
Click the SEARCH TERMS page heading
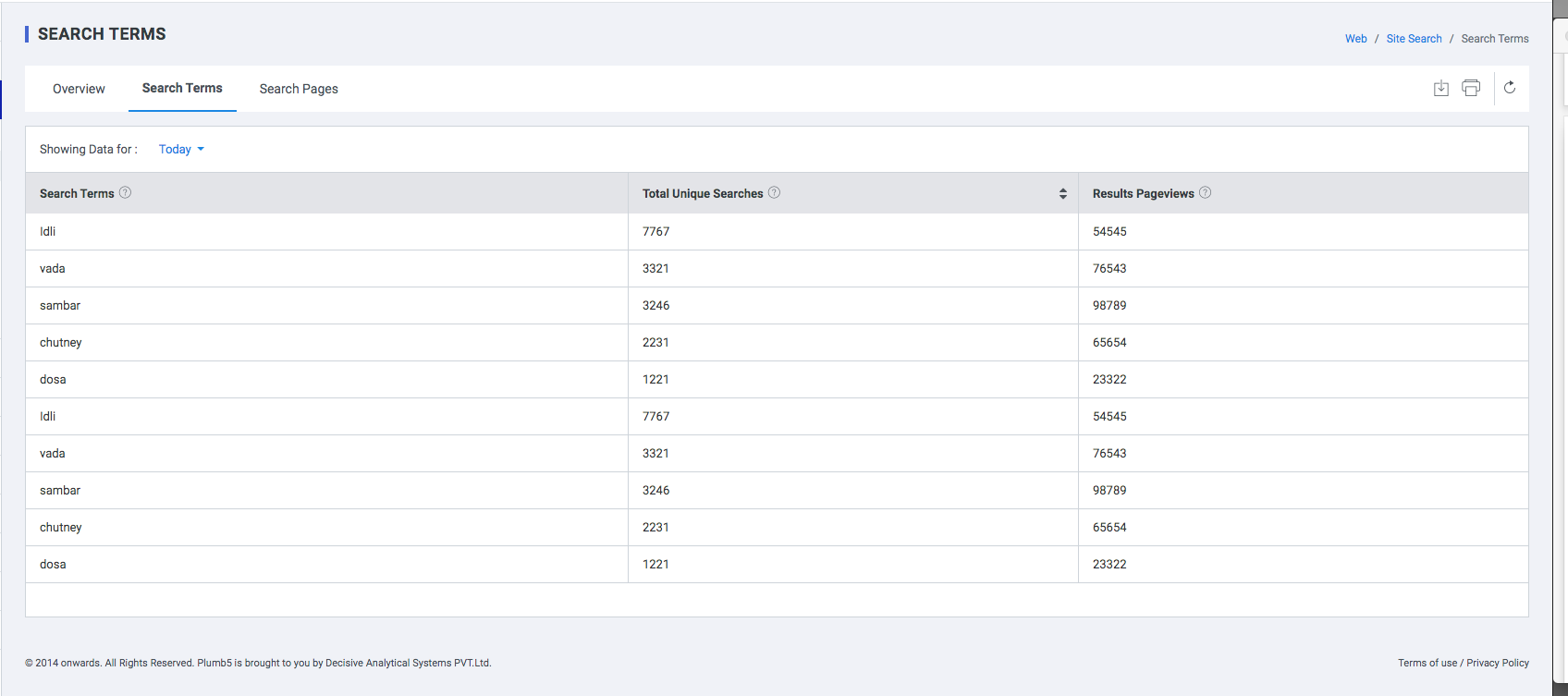click(102, 34)
